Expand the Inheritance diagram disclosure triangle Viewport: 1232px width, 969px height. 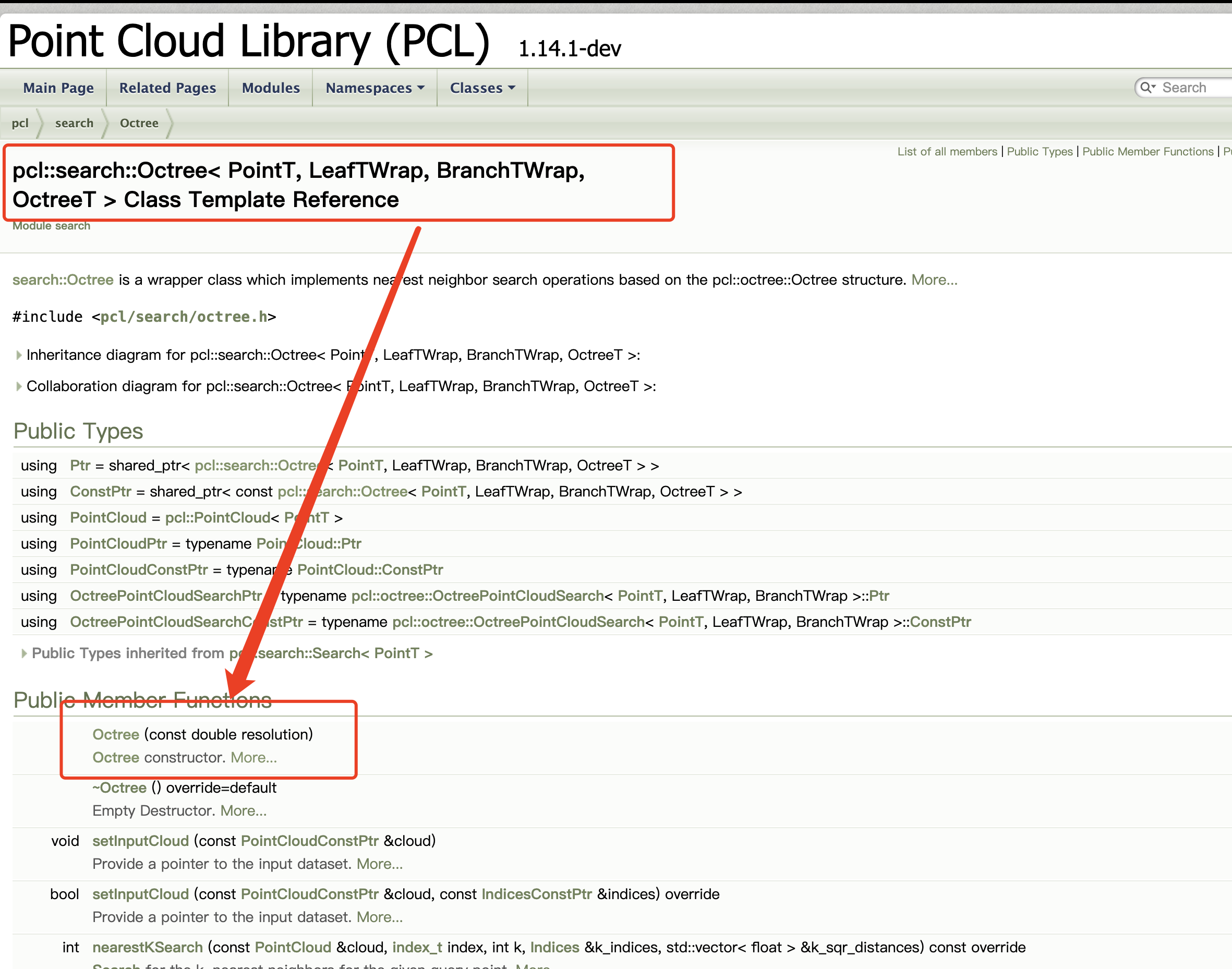19,355
